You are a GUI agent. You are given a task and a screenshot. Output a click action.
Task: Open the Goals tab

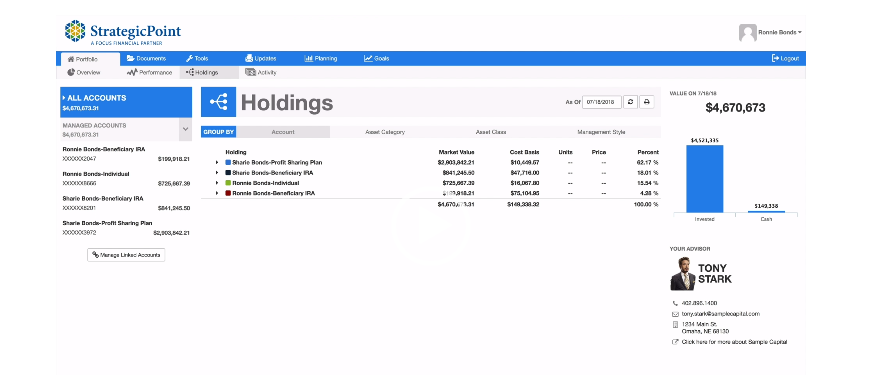pyautogui.click(x=377, y=58)
